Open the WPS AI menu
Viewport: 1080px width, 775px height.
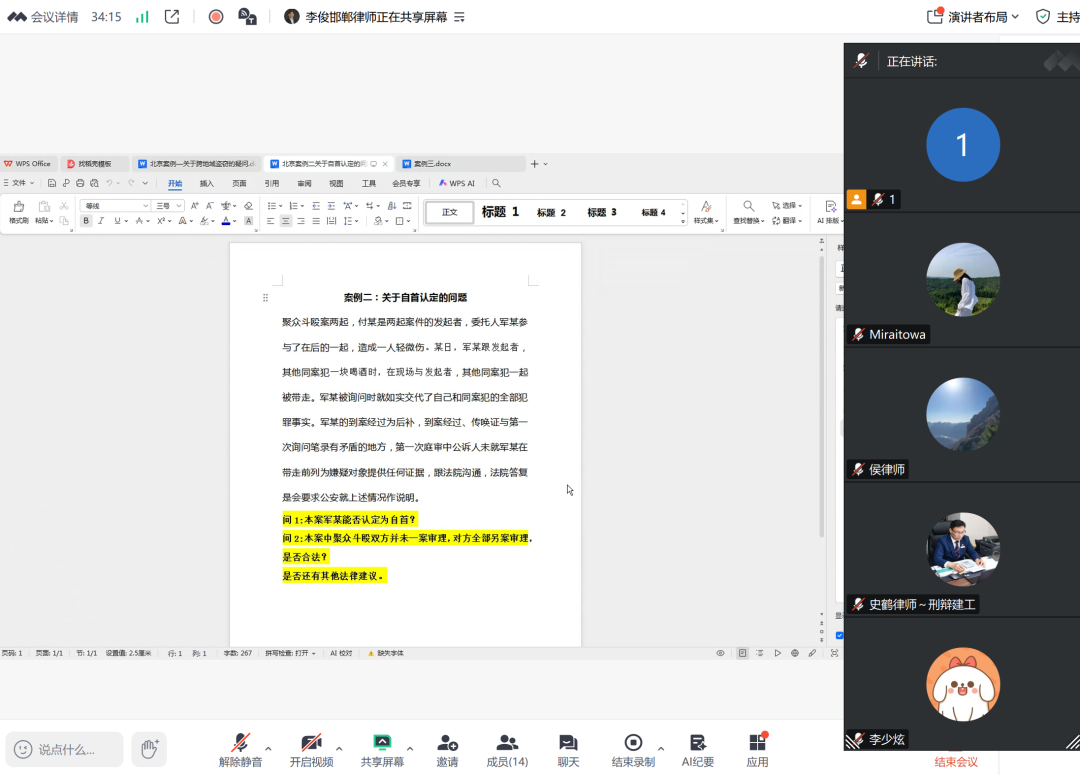click(x=457, y=183)
